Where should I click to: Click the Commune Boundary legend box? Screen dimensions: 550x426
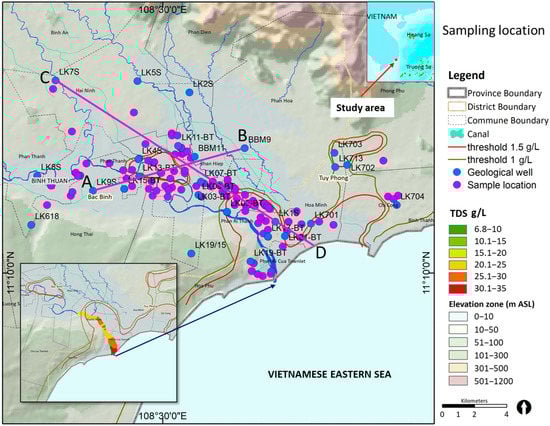pyautogui.click(x=457, y=120)
